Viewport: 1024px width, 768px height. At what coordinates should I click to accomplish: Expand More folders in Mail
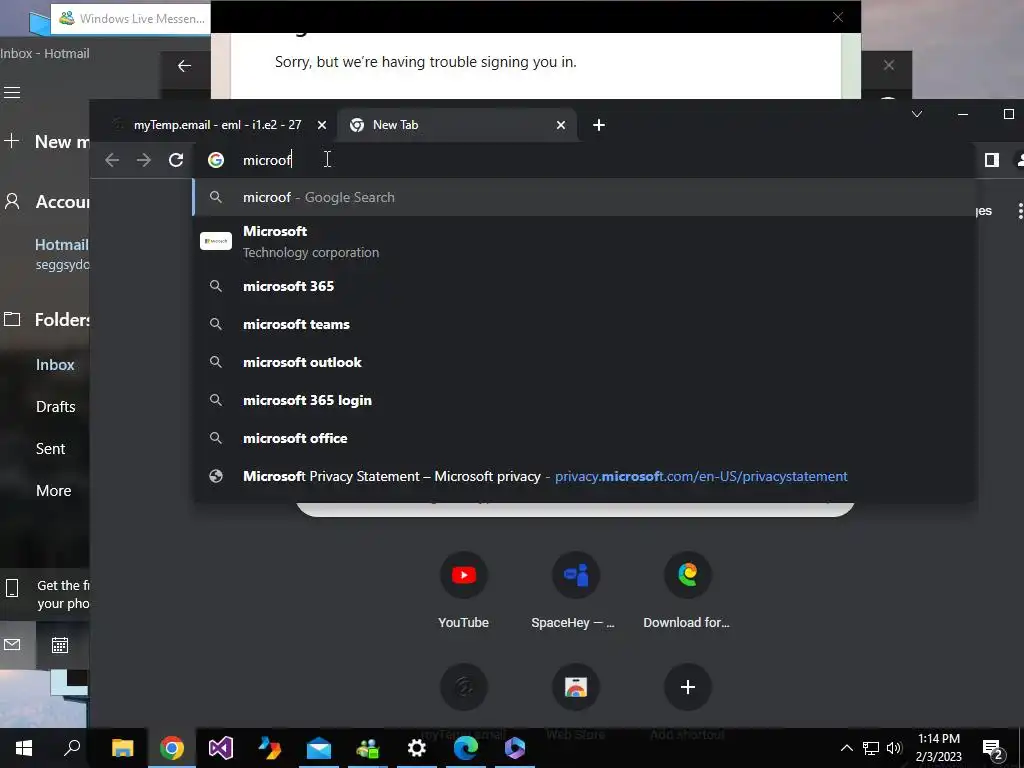pos(54,490)
